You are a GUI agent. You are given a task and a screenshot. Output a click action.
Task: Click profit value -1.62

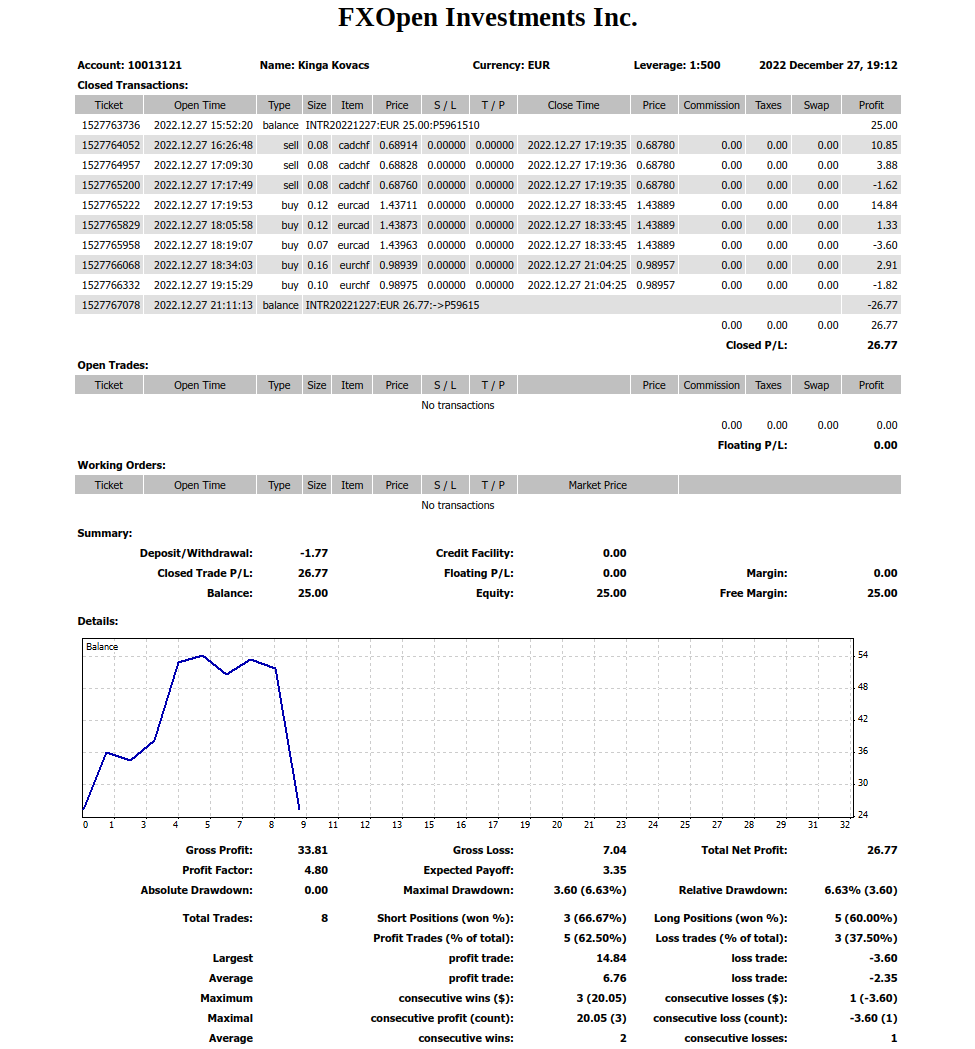(x=885, y=185)
